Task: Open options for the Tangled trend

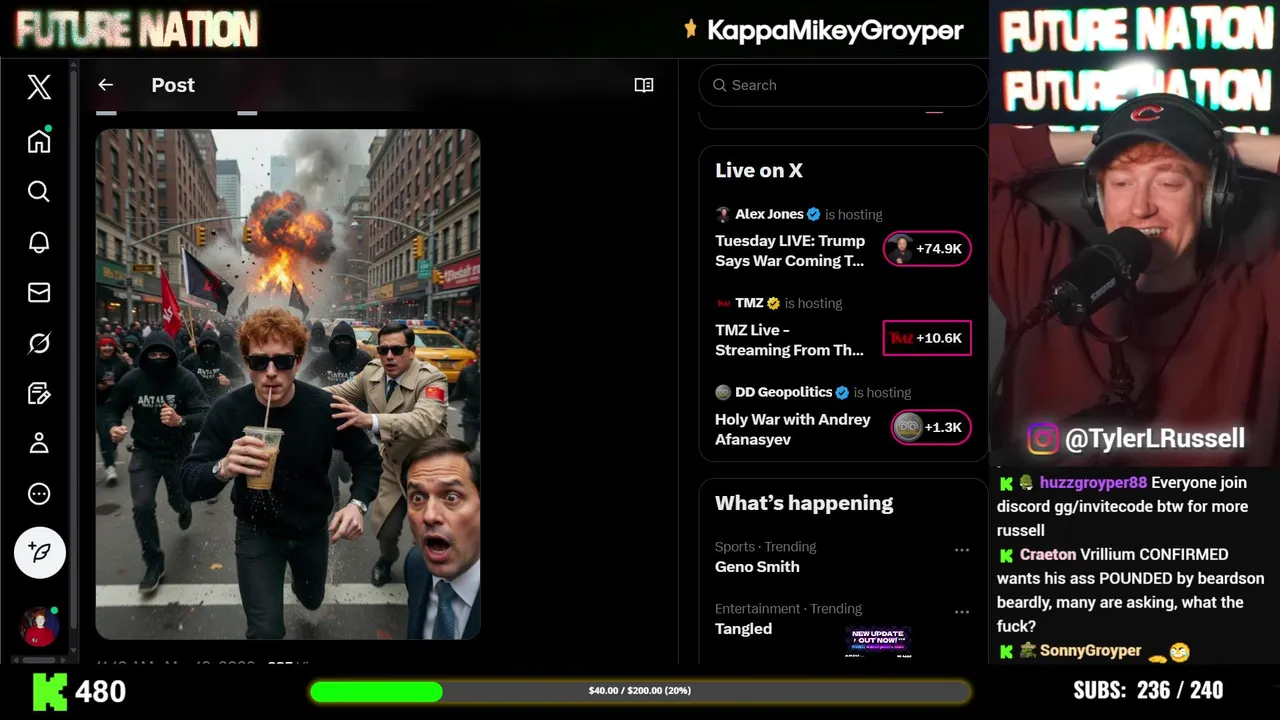Action: point(962,612)
